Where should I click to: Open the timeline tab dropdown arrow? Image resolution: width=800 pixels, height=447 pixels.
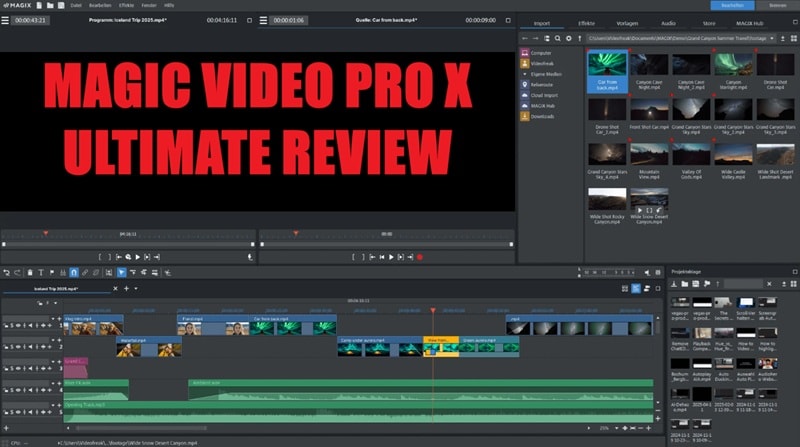pos(136,289)
